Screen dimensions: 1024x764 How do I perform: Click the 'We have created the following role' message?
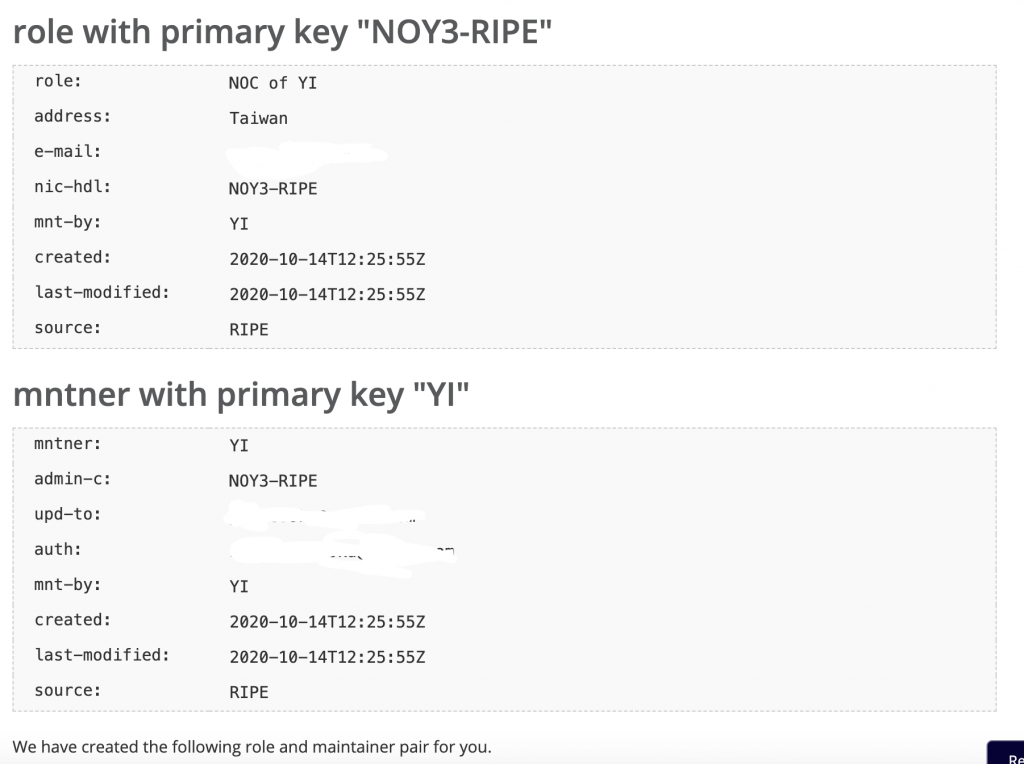[x=252, y=747]
